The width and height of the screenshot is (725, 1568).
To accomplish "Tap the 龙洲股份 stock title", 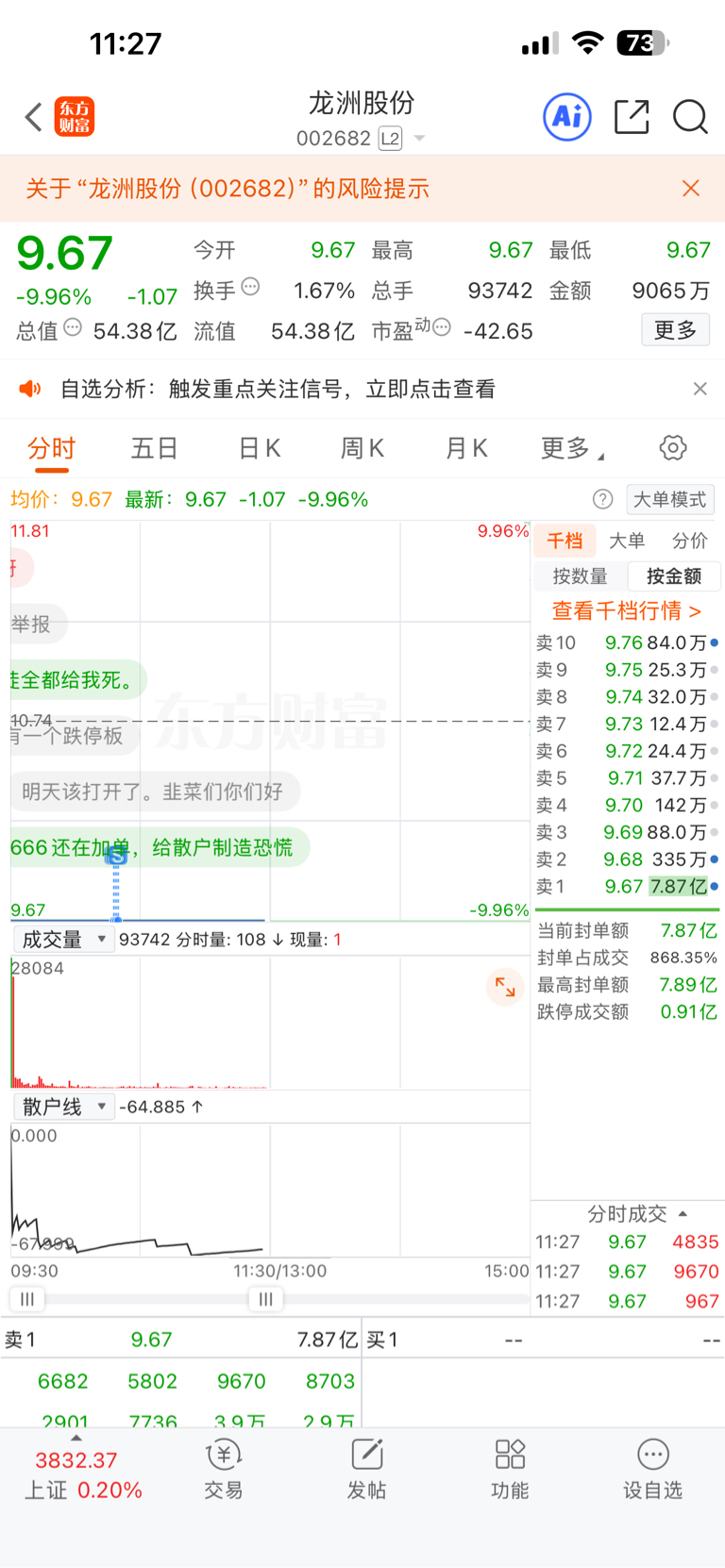I will tap(362, 103).
